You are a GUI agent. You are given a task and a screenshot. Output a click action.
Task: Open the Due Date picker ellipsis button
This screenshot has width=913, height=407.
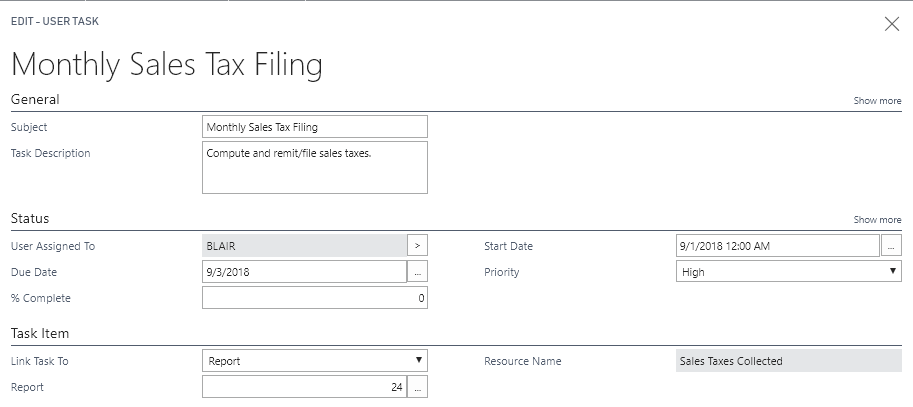[417, 272]
